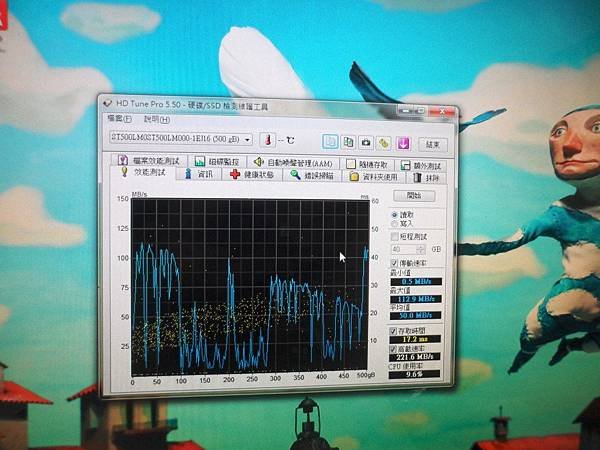Click the access time value 17.2 ms
Viewport: 600px width, 450px height.
click(415, 339)
